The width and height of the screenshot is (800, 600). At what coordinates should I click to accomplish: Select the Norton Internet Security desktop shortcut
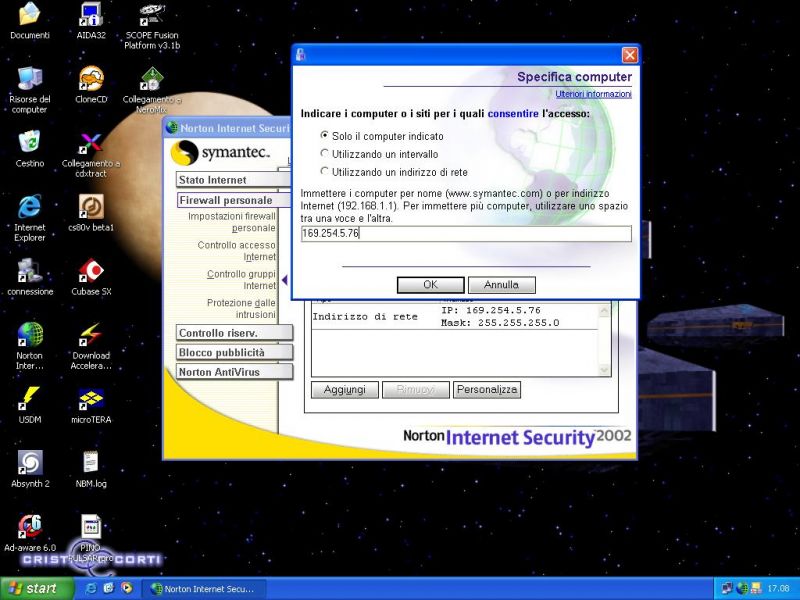(x=30, y=335)
